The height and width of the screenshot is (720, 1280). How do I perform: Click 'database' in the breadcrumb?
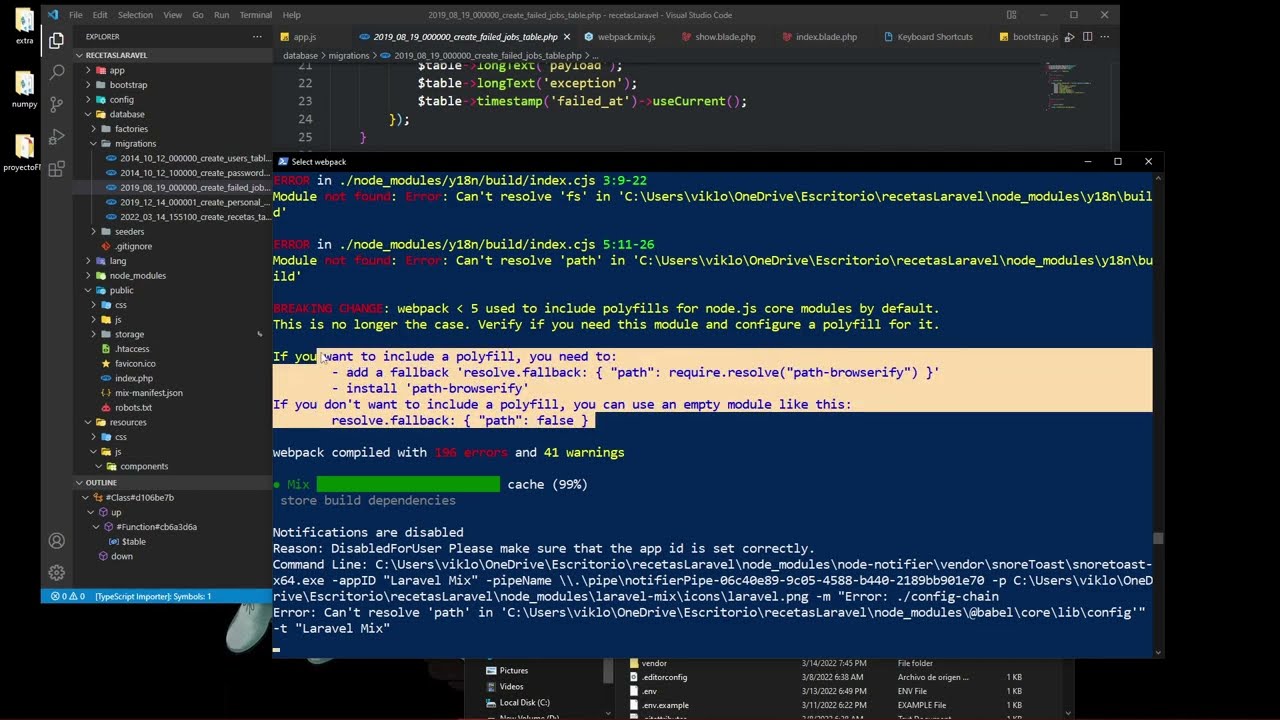coord(300,56)
